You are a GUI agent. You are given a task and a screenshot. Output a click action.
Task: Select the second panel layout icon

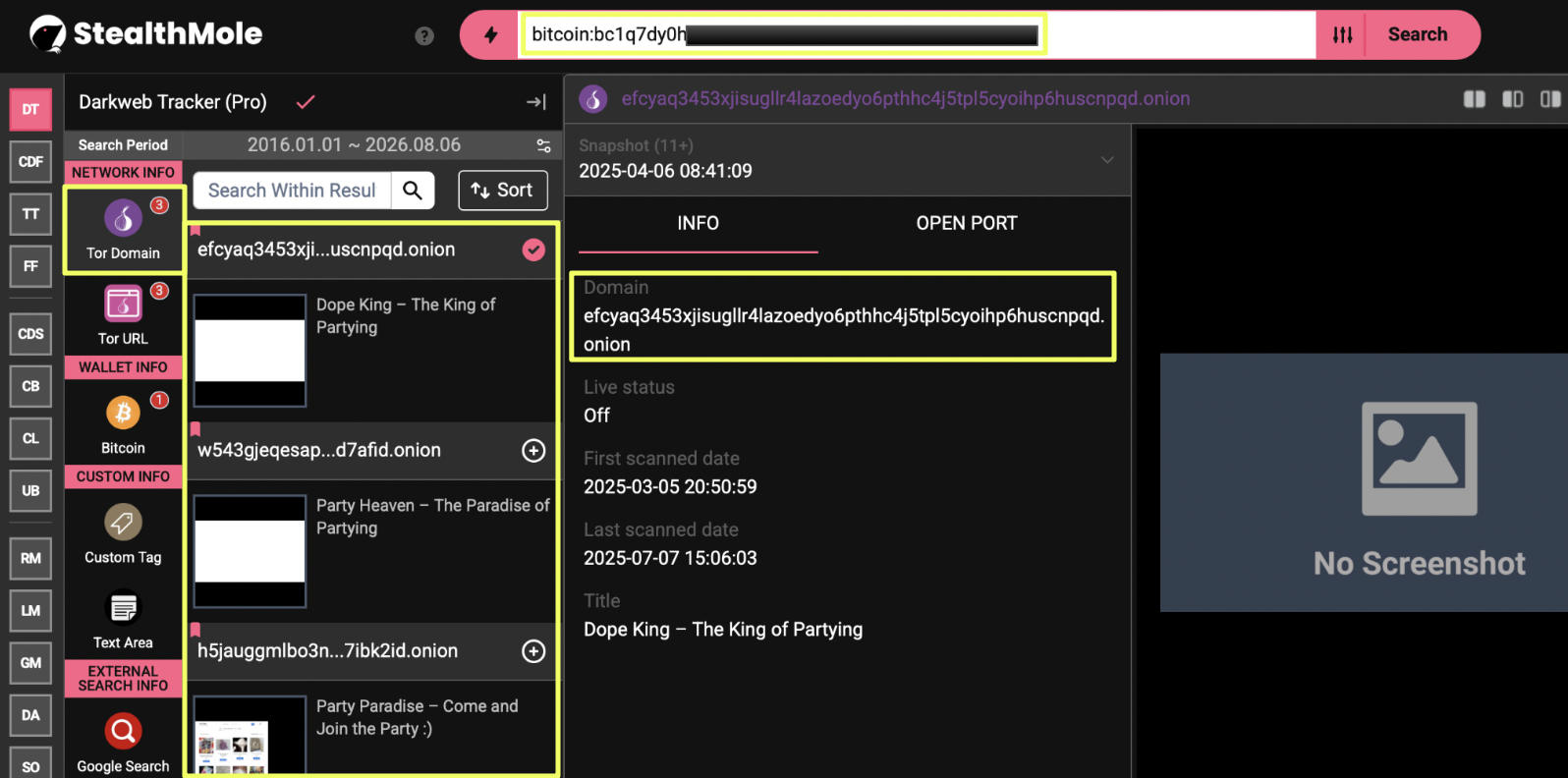pos(1513,98)
